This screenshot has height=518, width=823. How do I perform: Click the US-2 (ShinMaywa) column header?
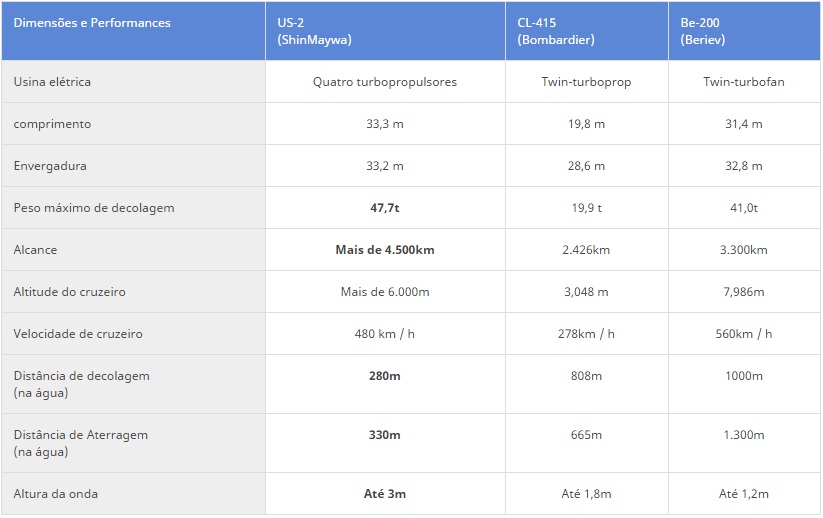(313, 31)
